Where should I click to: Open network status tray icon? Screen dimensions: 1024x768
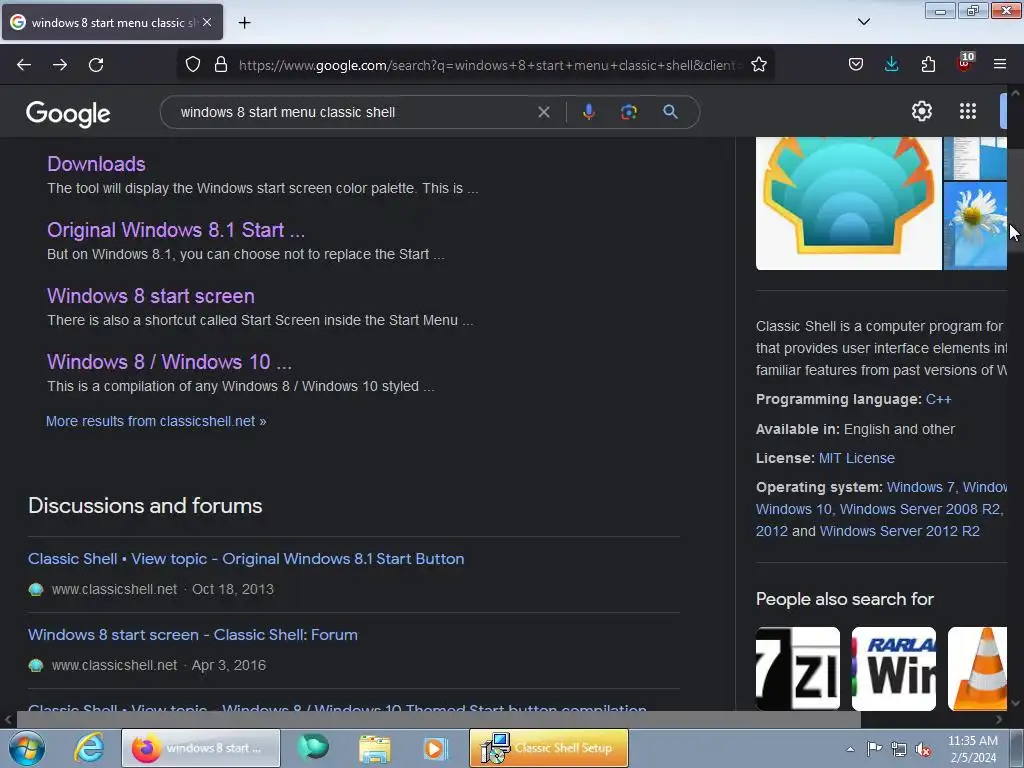click(x=899, y=749)
